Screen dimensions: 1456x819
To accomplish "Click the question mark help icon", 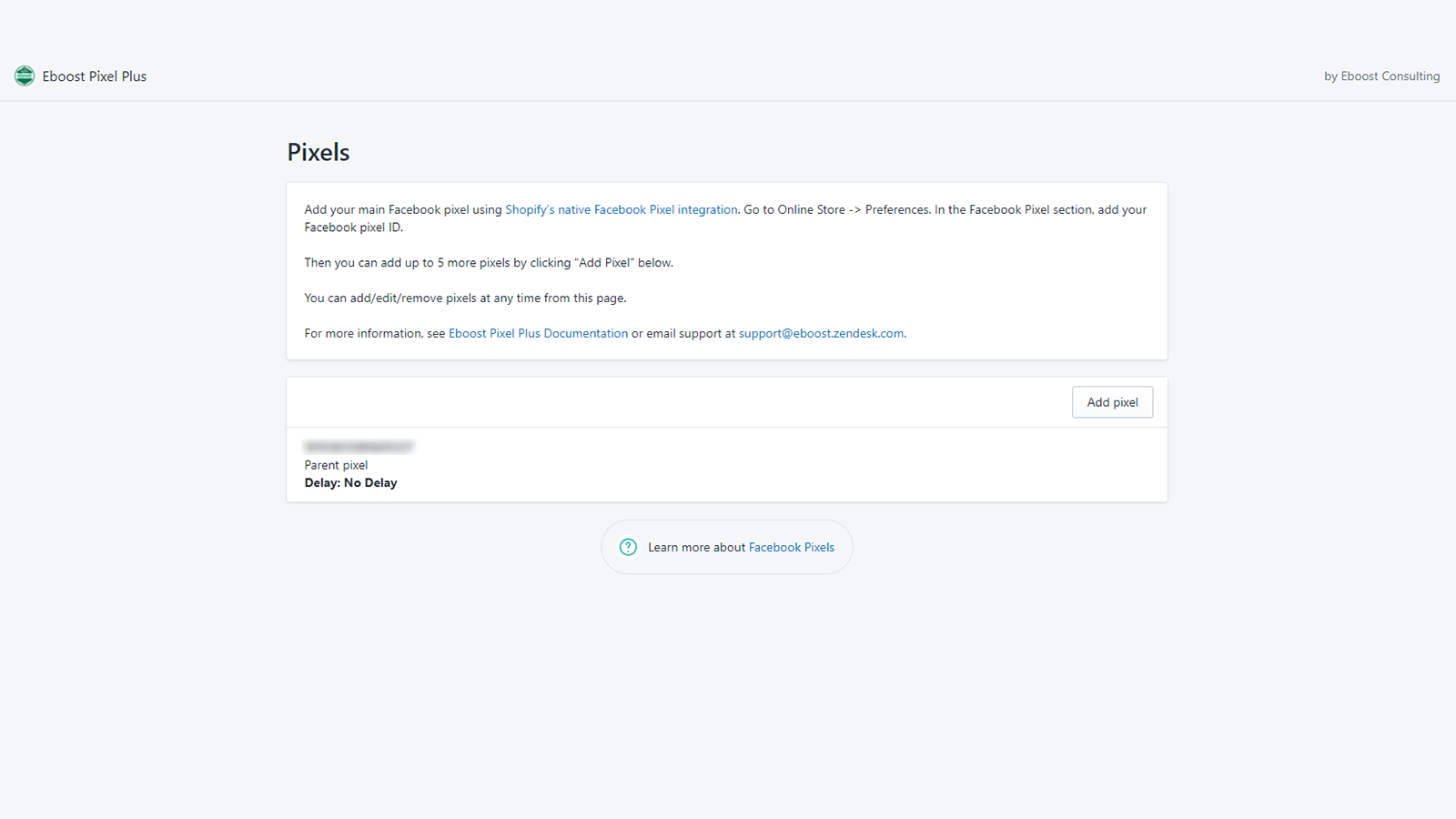I will pos(628,547).
